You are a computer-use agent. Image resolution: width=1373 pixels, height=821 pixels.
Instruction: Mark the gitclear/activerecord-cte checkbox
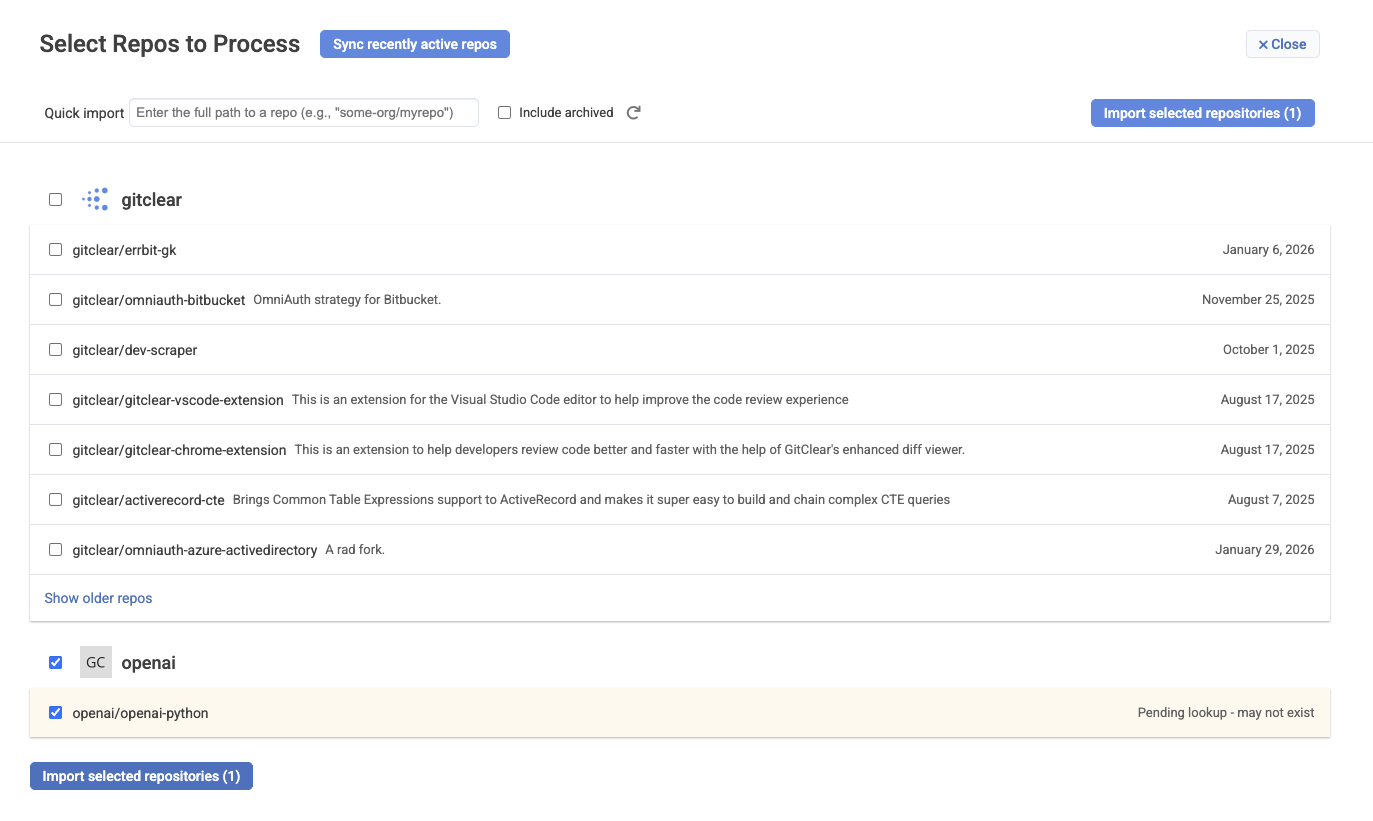[56, 500]
